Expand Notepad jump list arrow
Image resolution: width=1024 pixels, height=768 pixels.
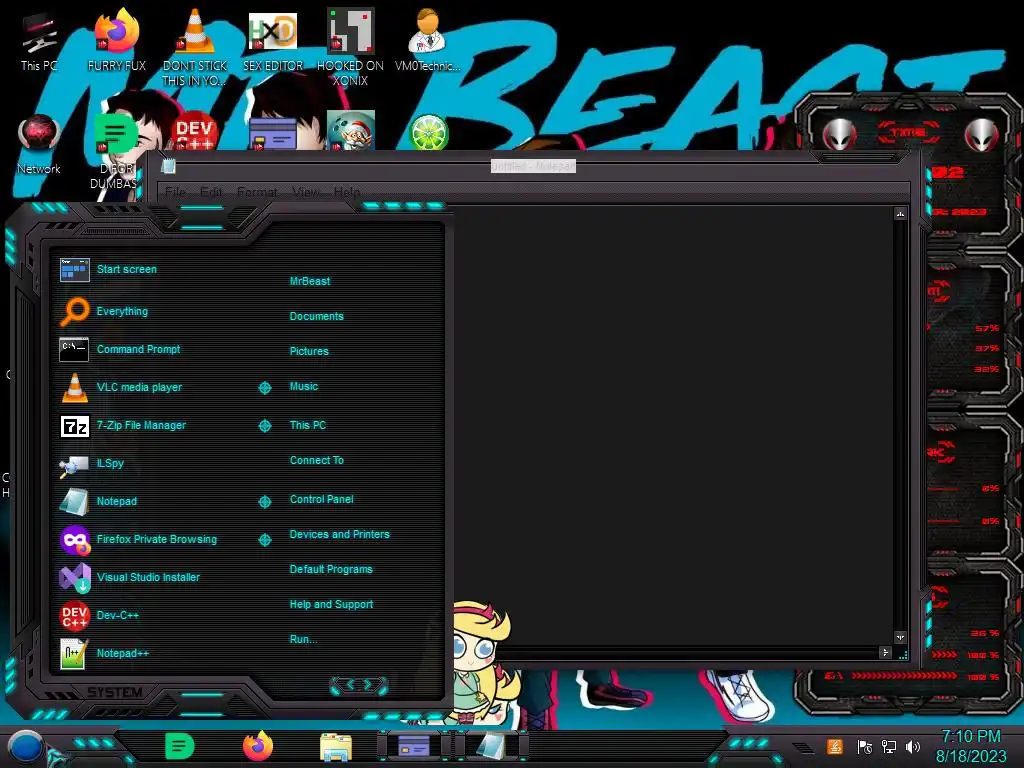[264, 502]
